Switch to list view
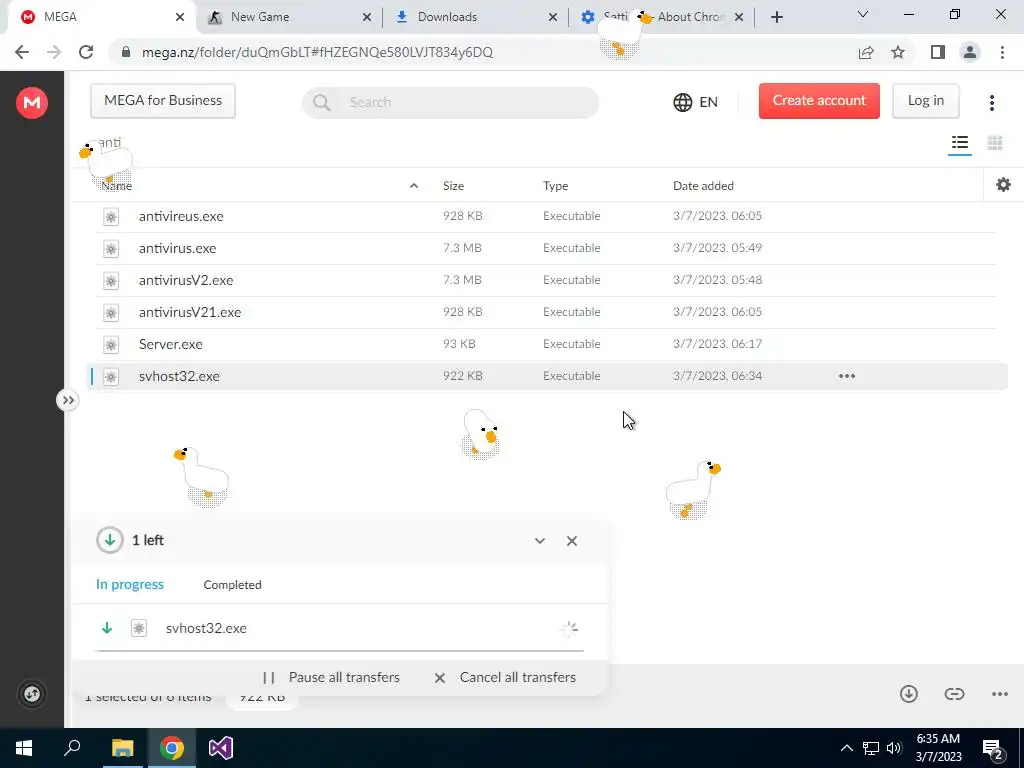This screenshot has width=1024, height=768. coord(959,142)
